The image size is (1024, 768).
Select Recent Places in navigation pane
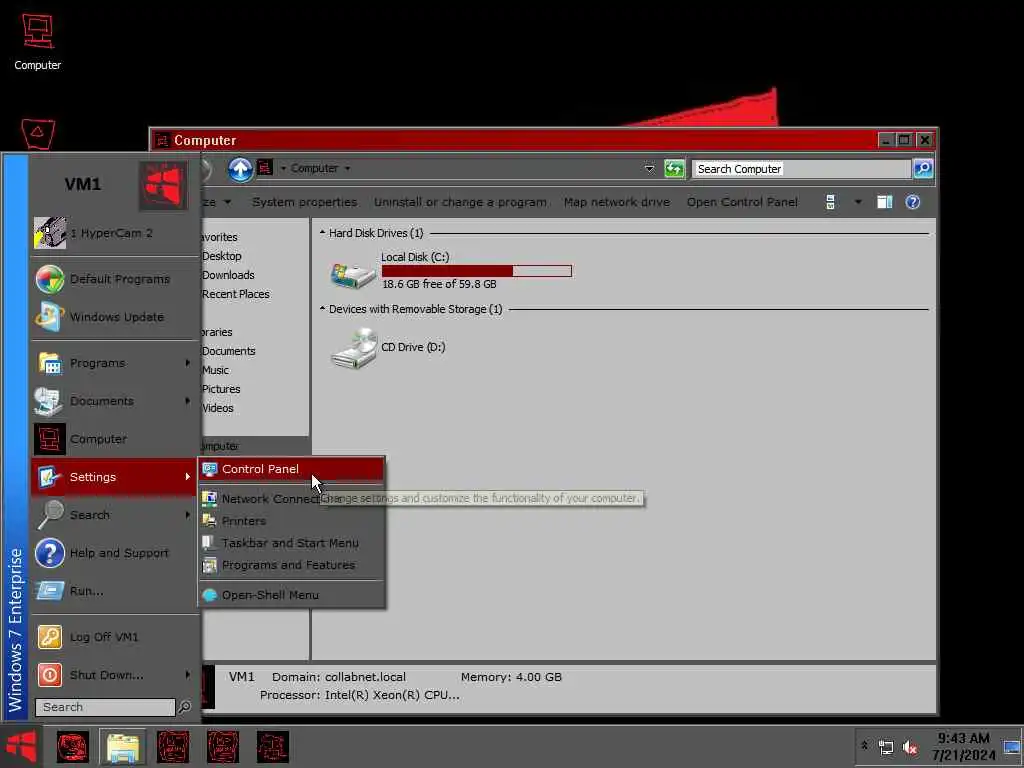pos(236,294)
